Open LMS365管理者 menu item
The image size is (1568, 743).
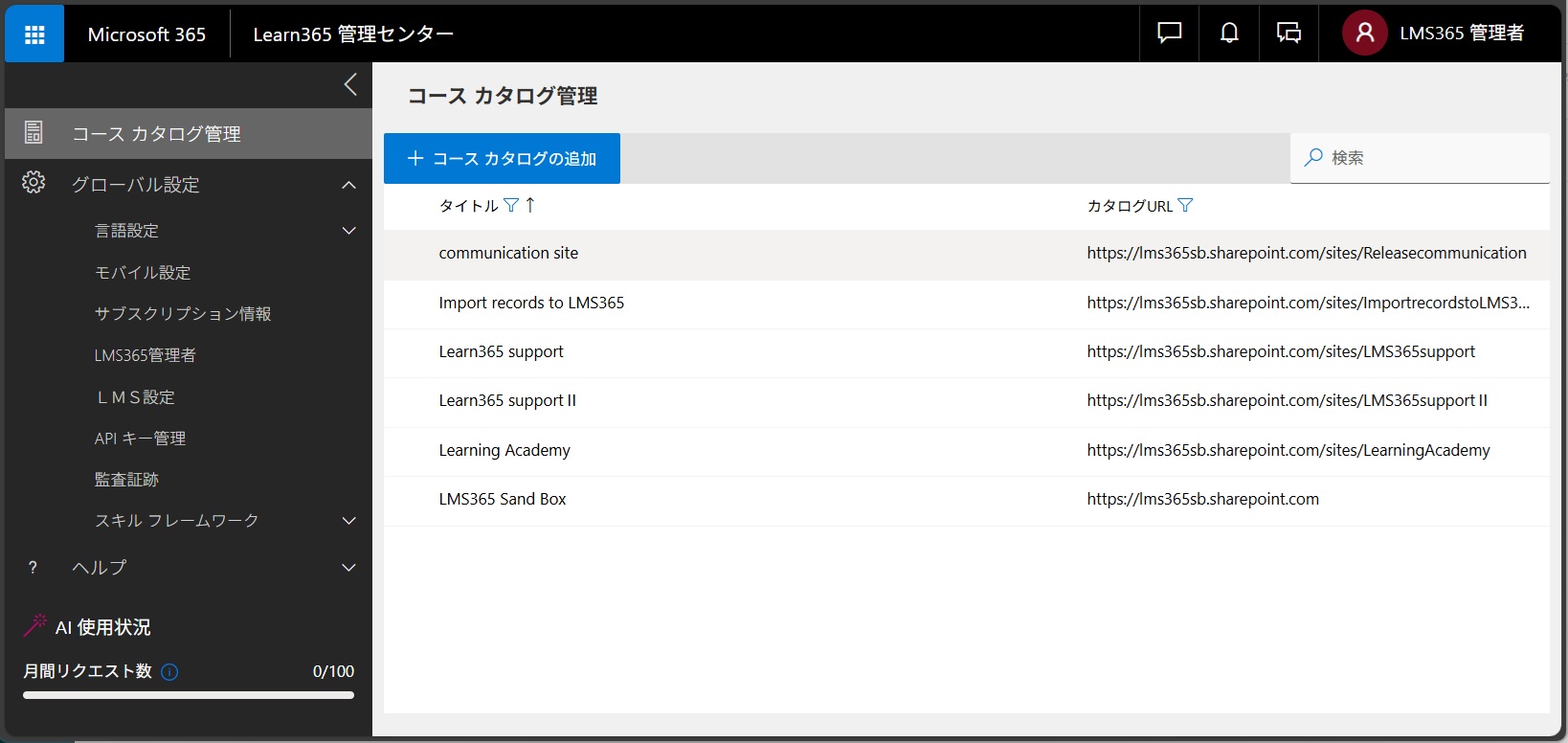(x=145, y=355)
